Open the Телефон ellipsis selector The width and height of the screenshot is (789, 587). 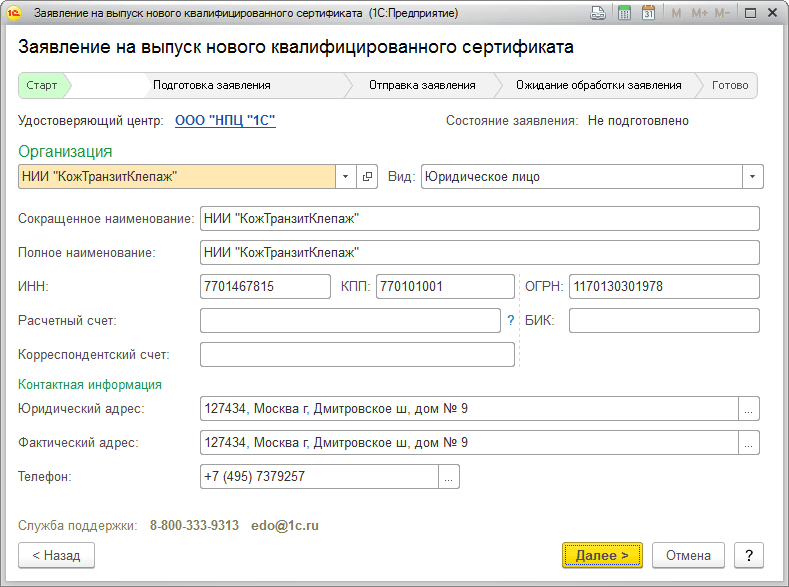pos(449,476)
